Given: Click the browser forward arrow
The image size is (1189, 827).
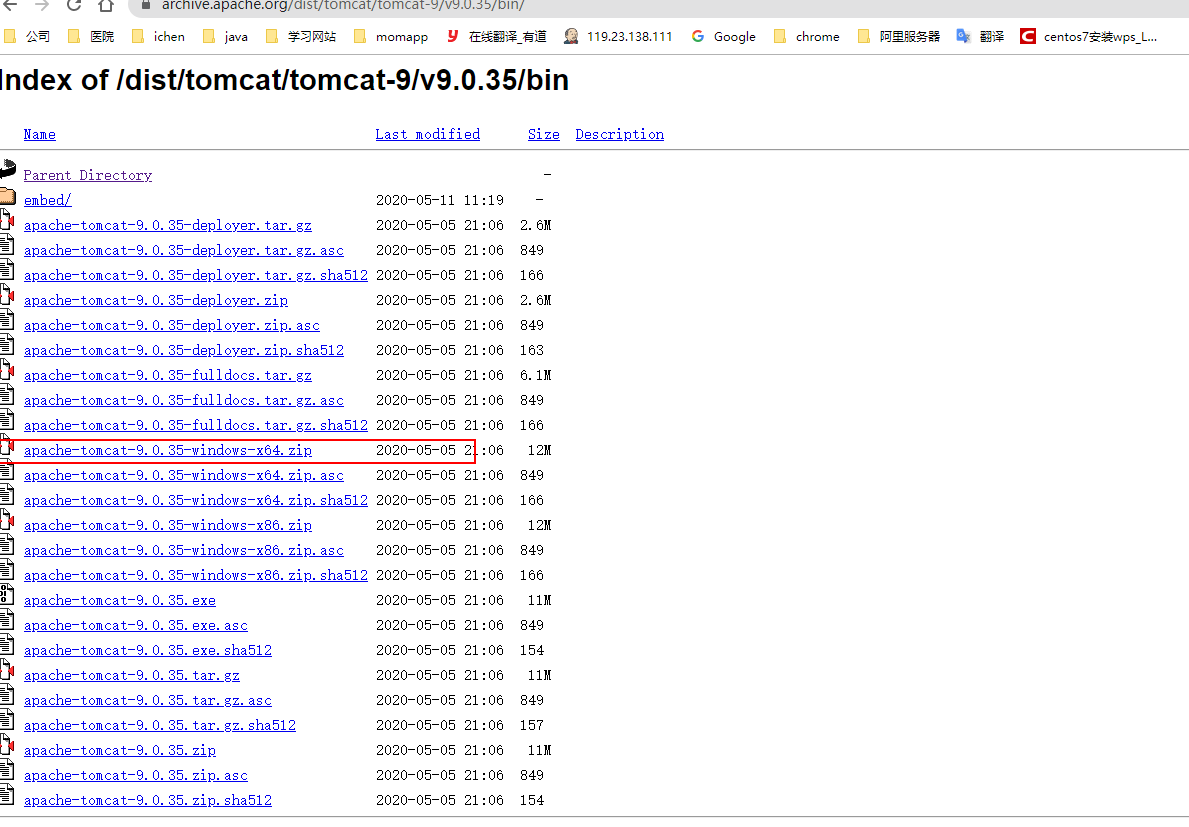Looking at the screenshot, I should (40, 5).
